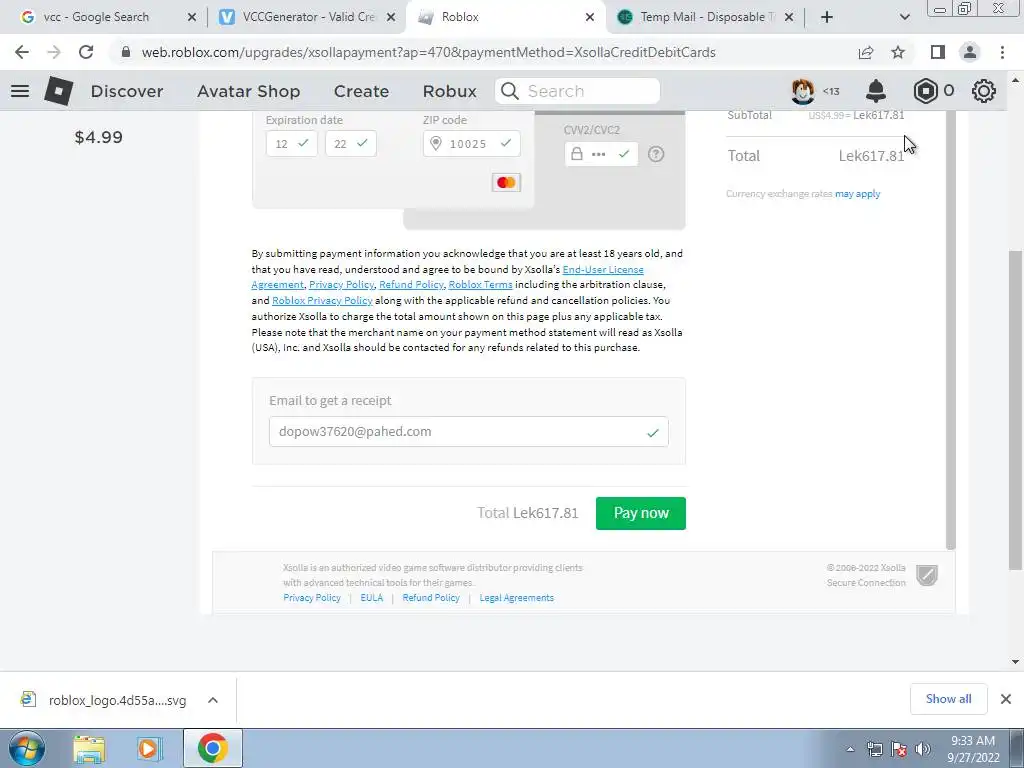1024x768 pixels.
Task: Click Action Center flag tray icon
Action: point(899,749)
